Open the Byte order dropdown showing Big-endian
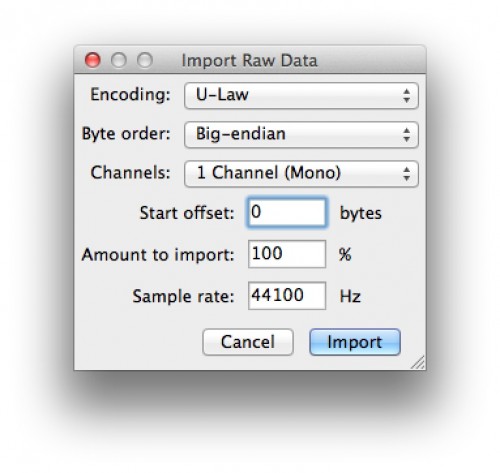The height and width of the screenshot is (473, 500). point(301,135)
